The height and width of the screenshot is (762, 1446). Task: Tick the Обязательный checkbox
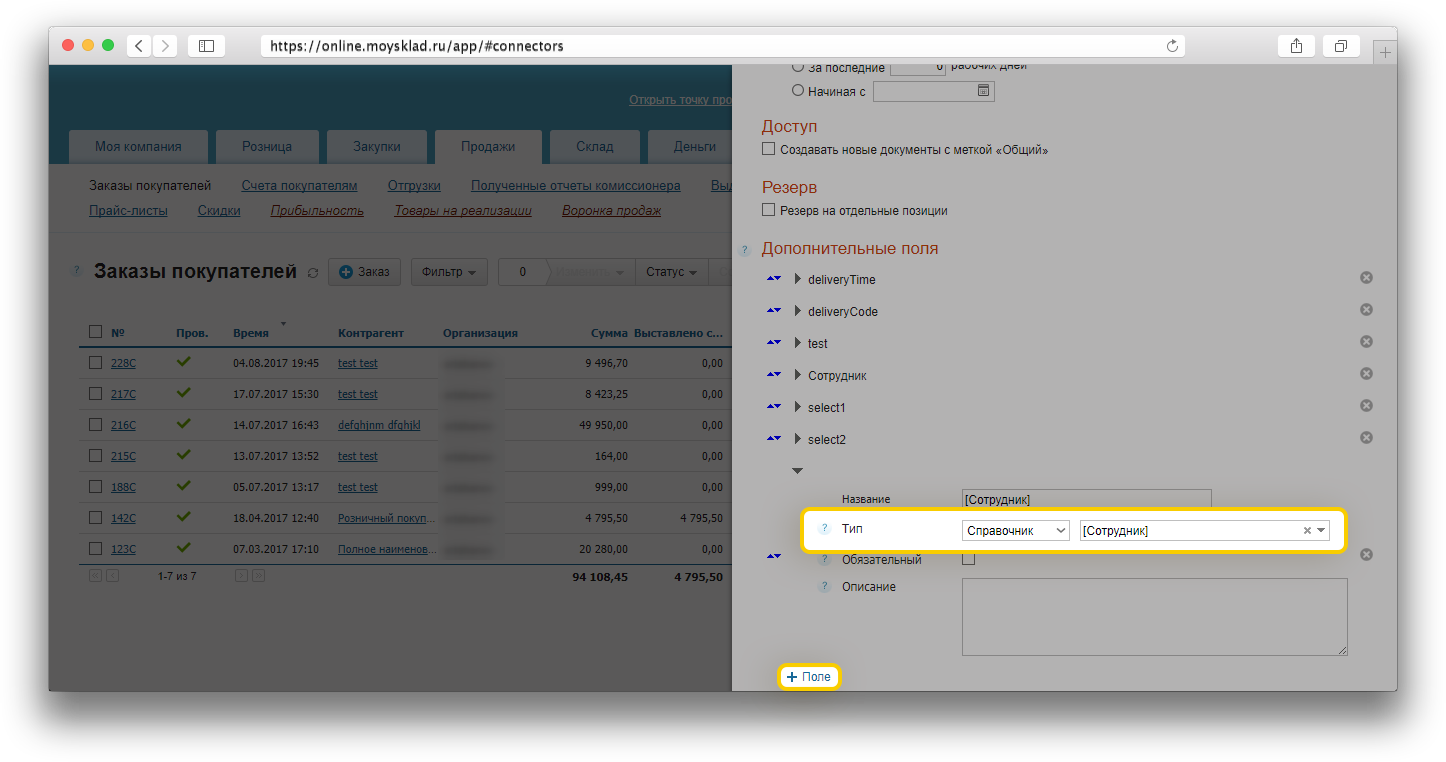coord(968,559)
